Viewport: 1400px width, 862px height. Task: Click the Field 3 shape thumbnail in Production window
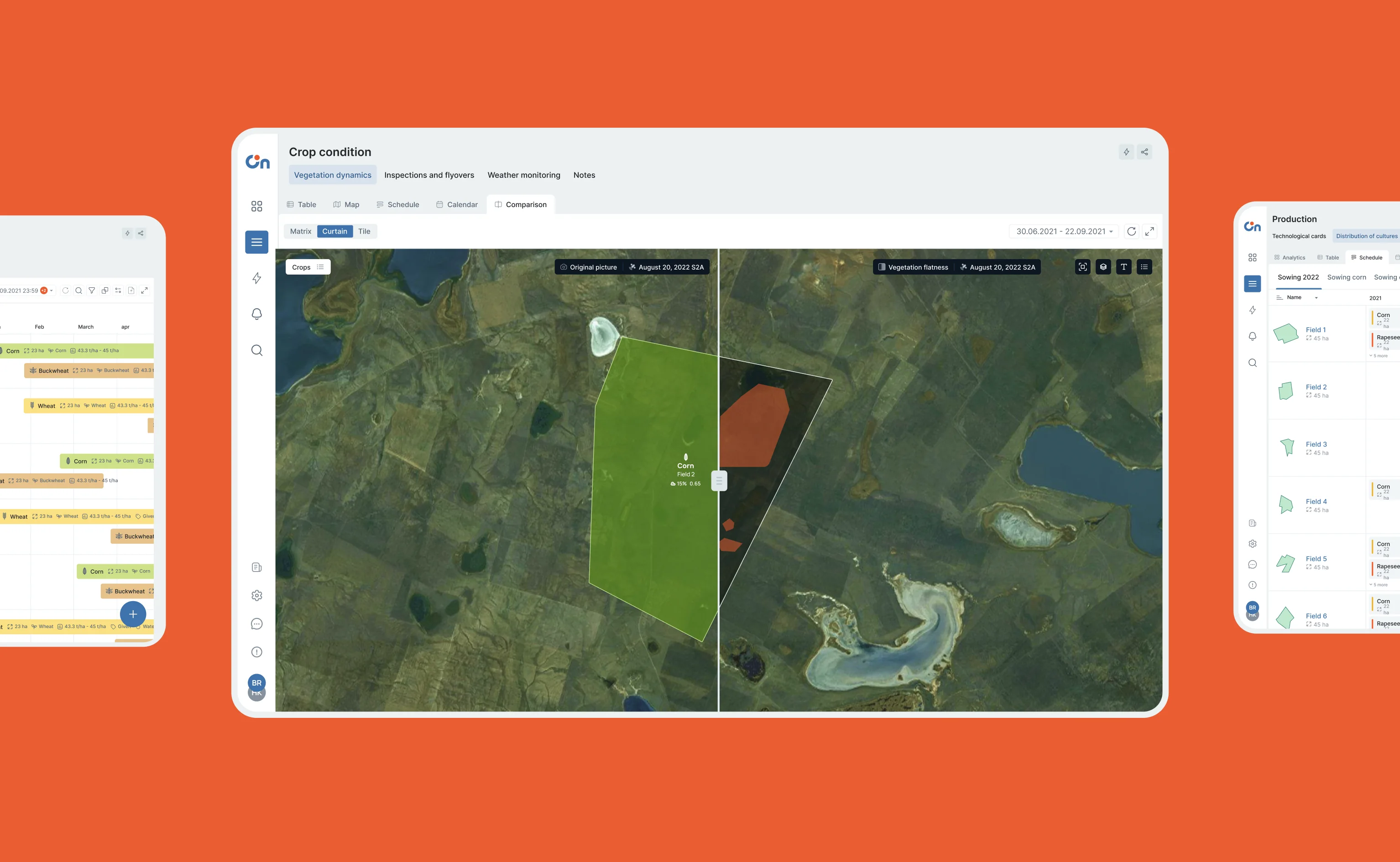1287,447
